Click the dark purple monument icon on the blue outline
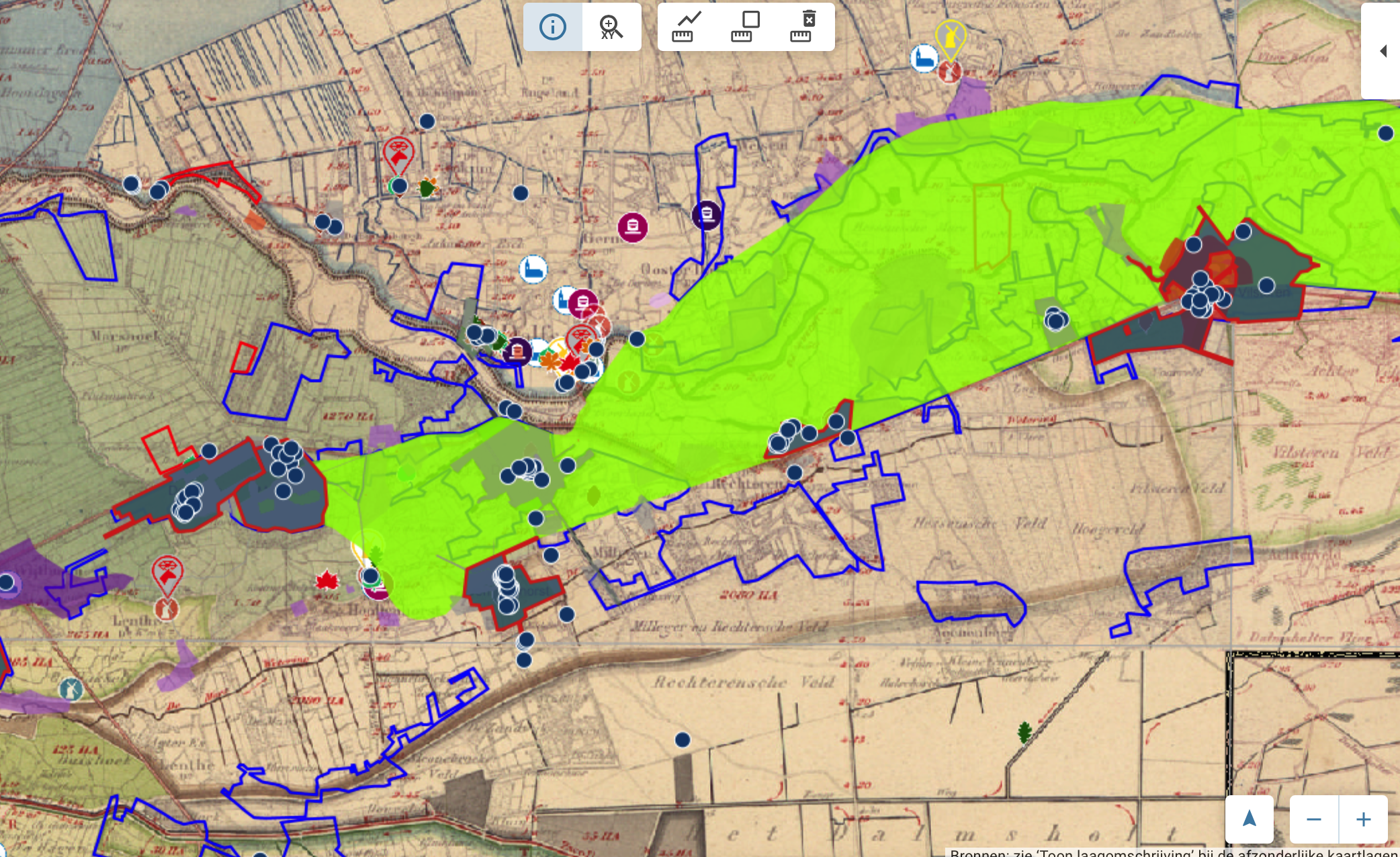 (706, 215)
